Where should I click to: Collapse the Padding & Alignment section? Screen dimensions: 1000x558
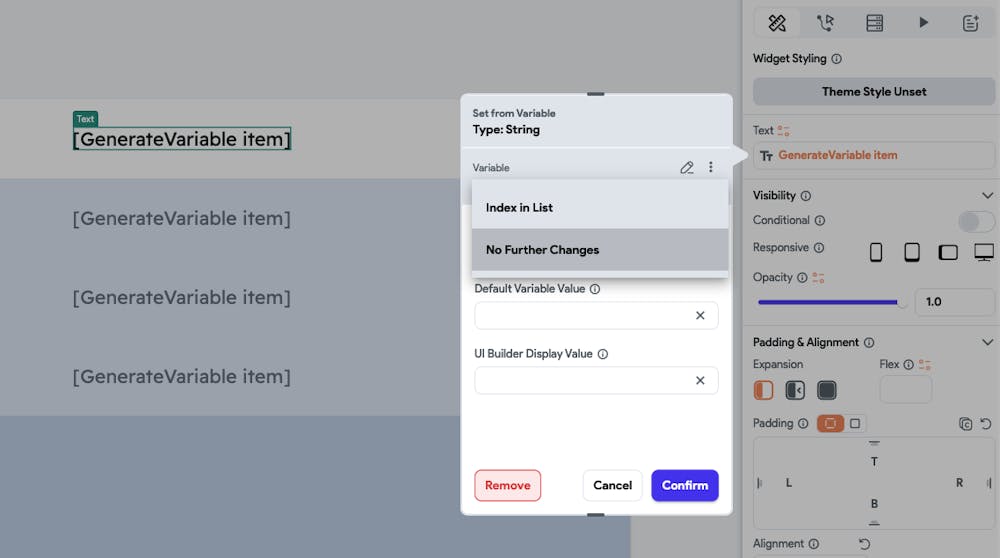click(x=987, y=342)
